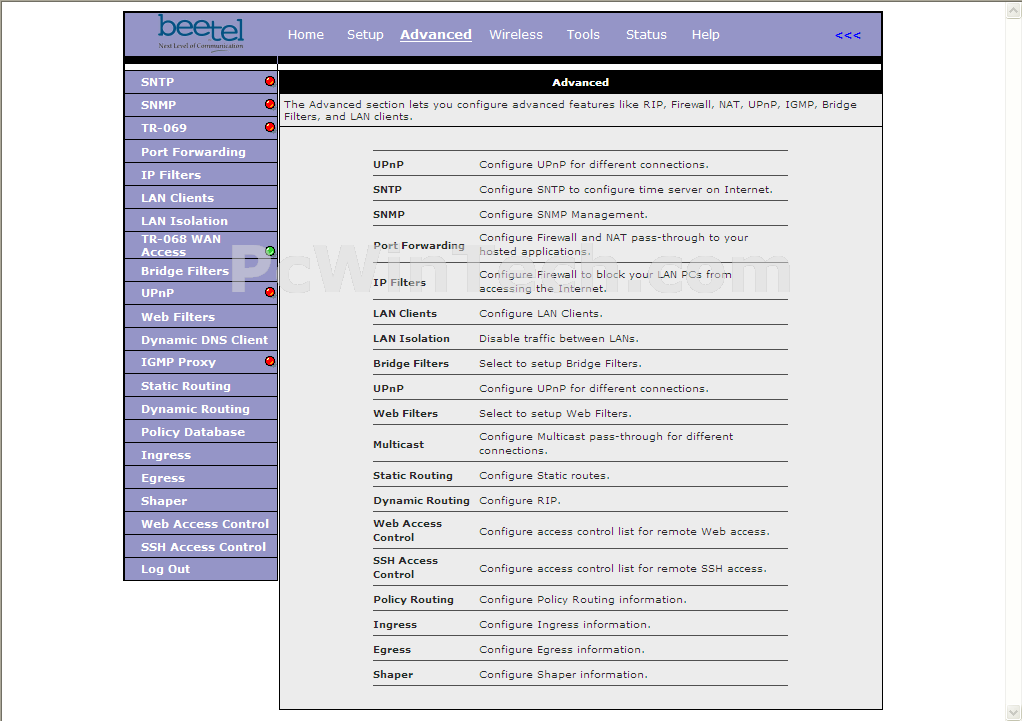Select Shaper in the sidebar menu
The image size is (1022, 721).
pyautogui.click(x=164, y=501)
